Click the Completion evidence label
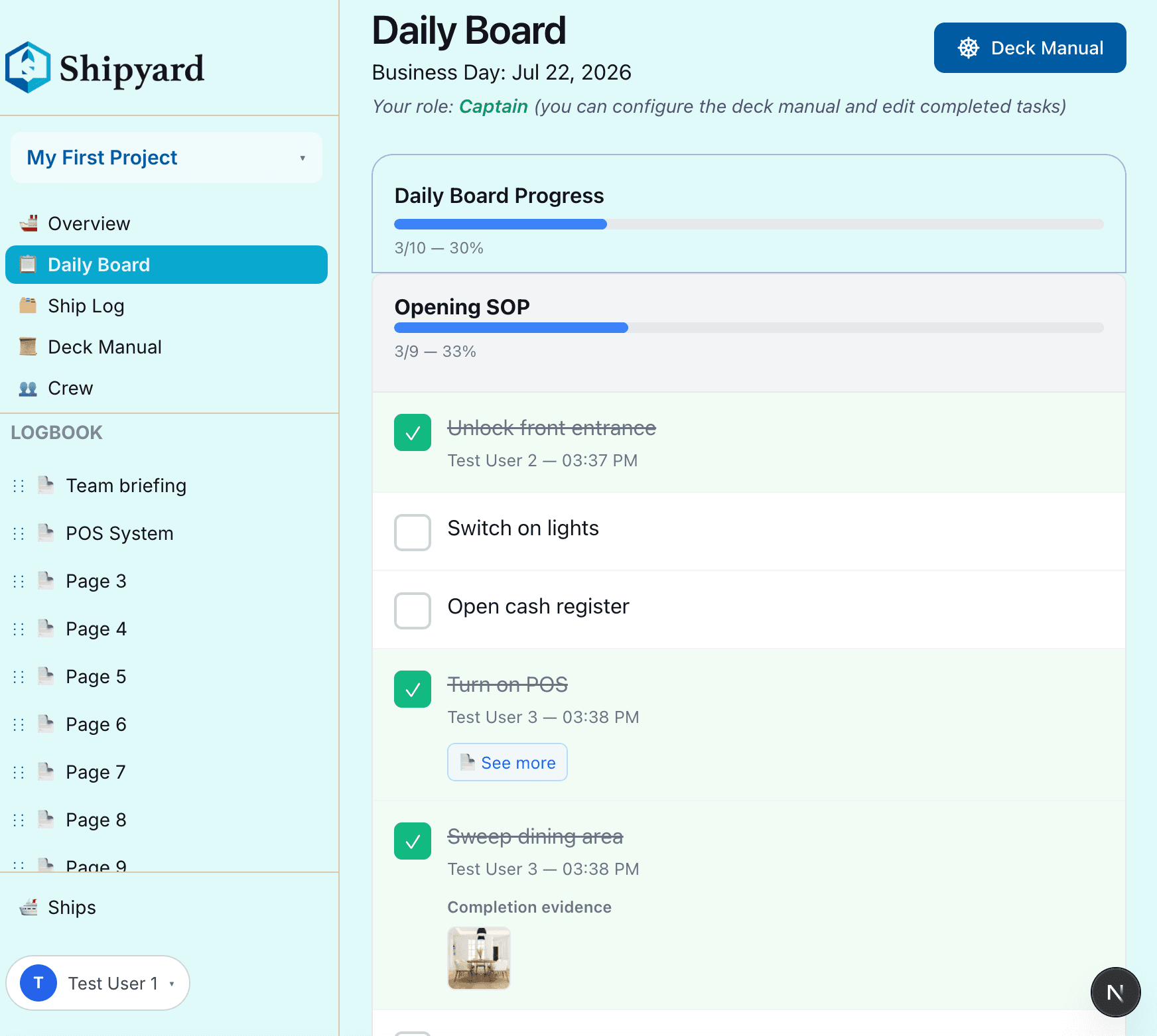Screen dimensions: 1157x1036 (529, 907)
